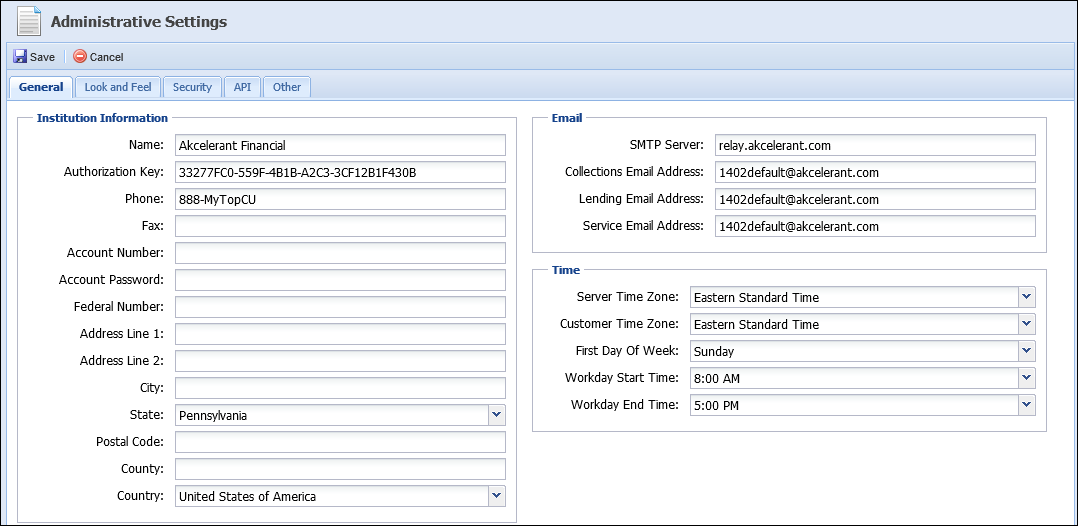The width and height of the screenshot is (1078, 526).
Task: Click the Account Password field
Action: tap(340, 280)
